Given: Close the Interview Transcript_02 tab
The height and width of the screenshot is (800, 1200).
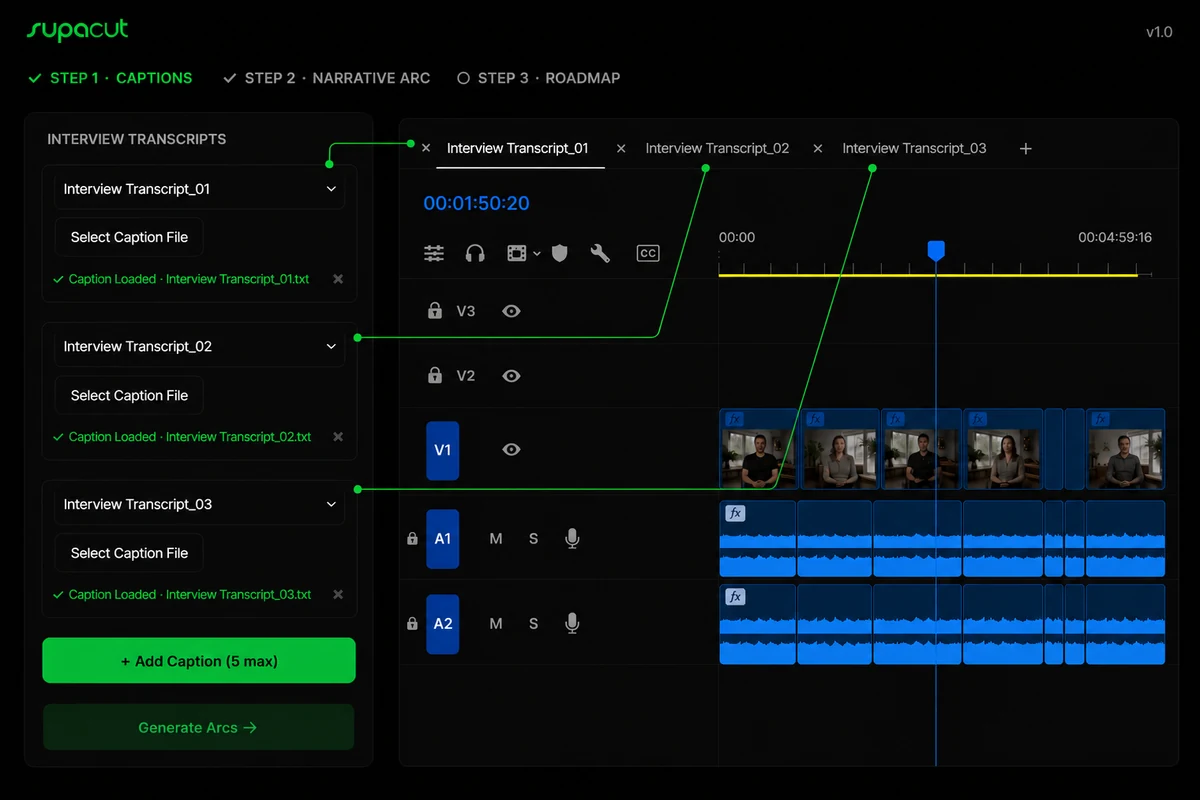Looking at the screenshot, I should 621,148.
